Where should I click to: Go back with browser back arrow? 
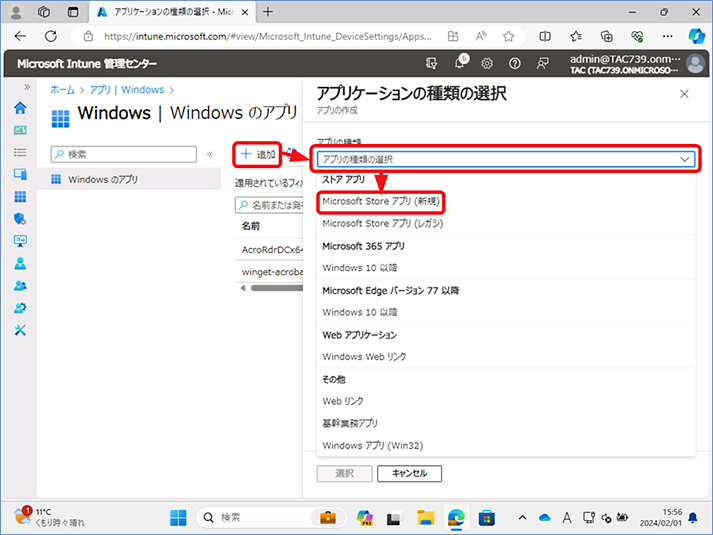tap(20, 36)
